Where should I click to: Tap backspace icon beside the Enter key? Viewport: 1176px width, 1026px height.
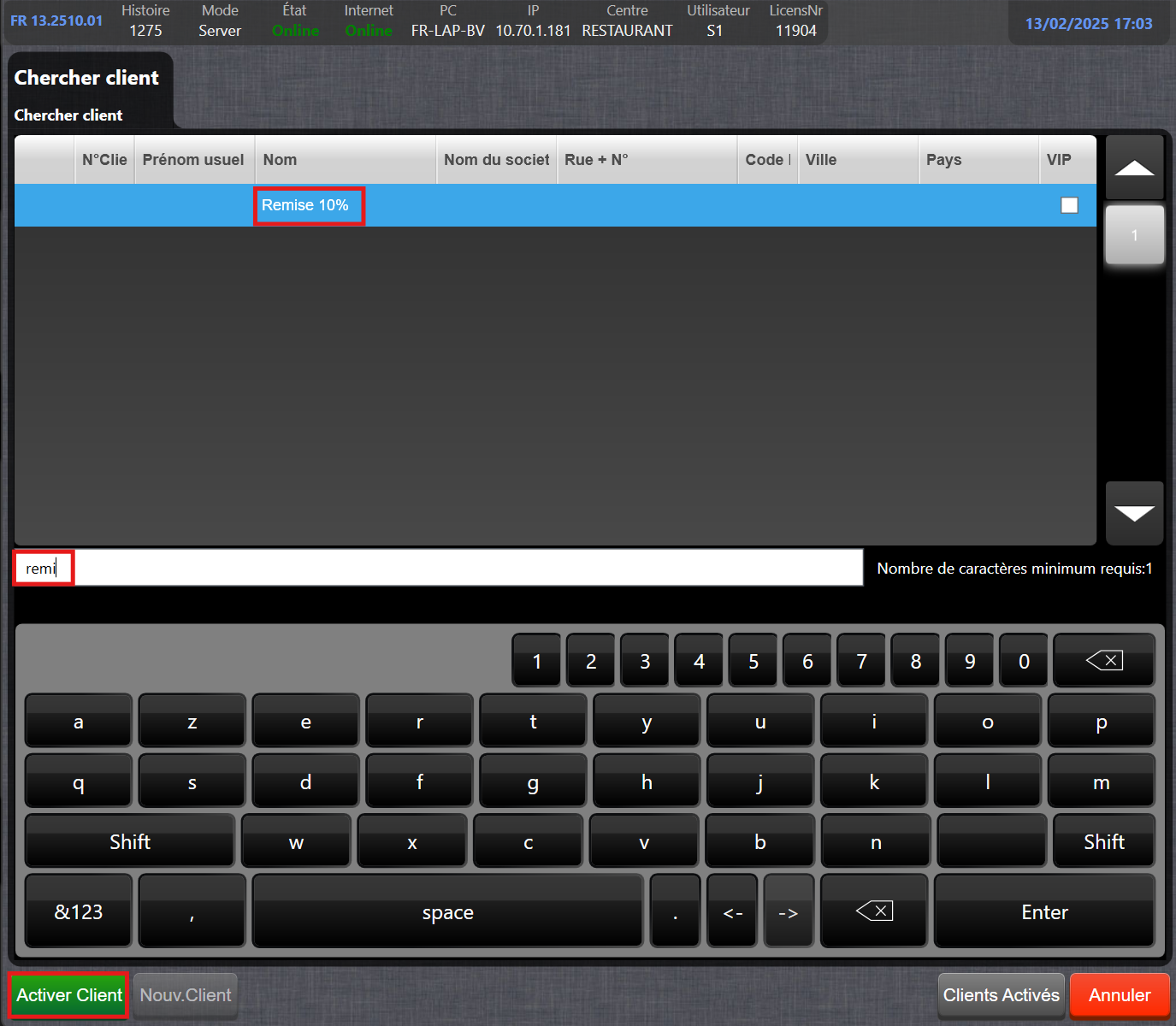pos(873,911)
